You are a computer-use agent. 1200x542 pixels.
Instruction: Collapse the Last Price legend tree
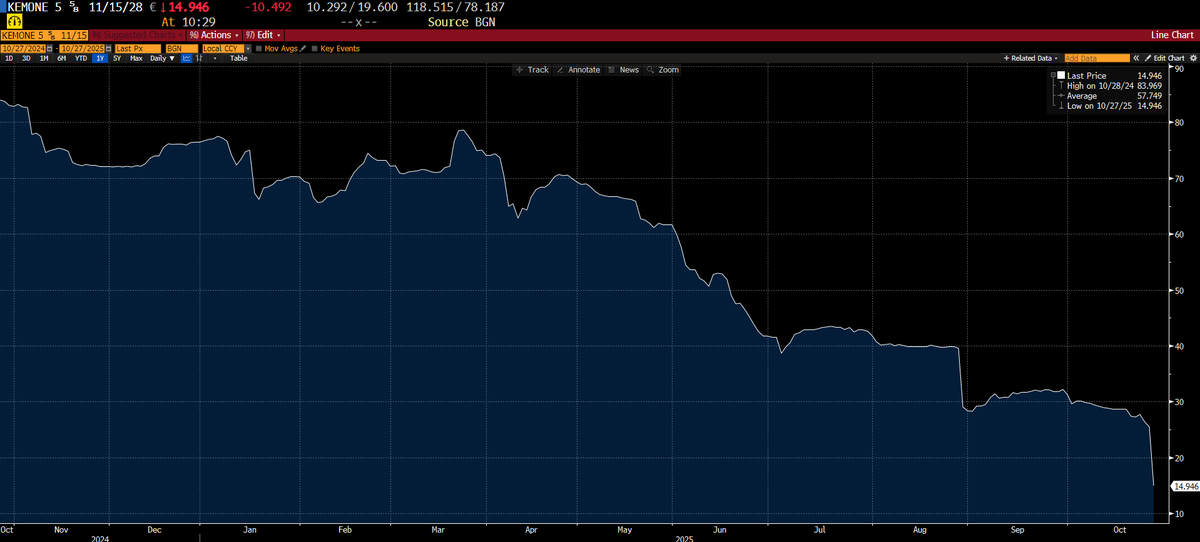[x=1053, y=75]
